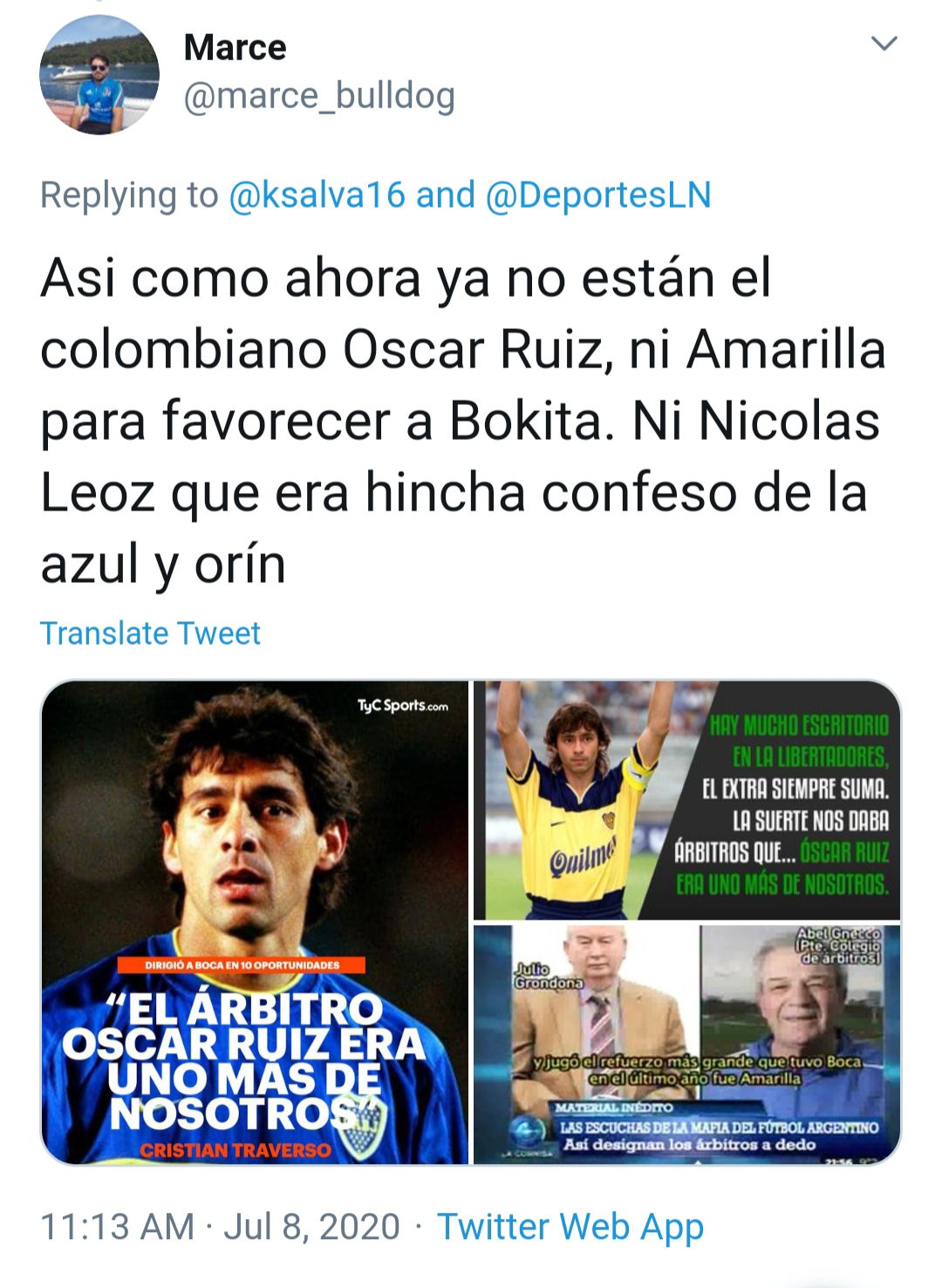Click the Abel Gnecco caption label

[837, 946]
